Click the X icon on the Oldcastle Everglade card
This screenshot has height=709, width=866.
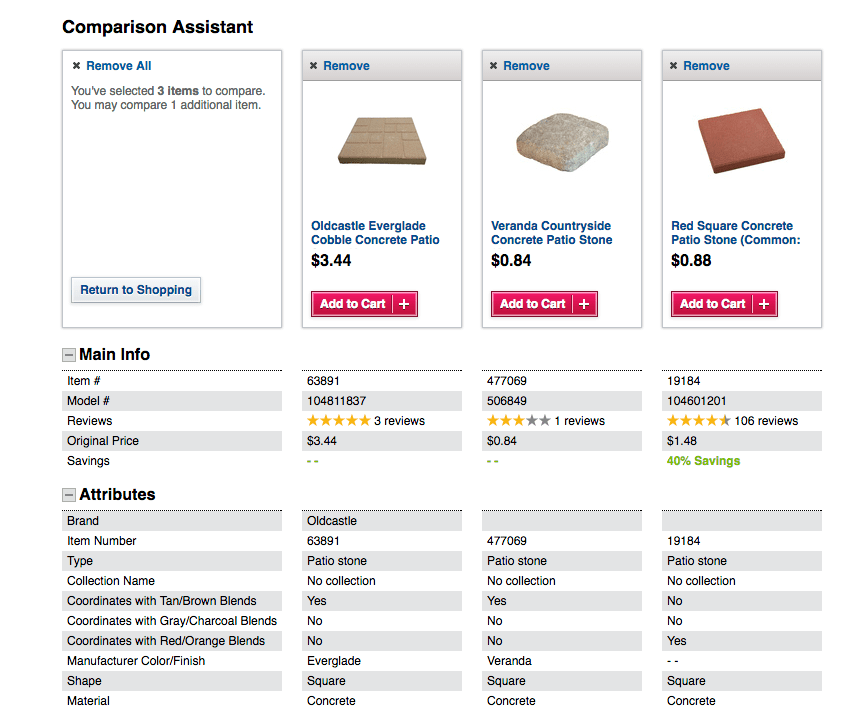point(313,66)
